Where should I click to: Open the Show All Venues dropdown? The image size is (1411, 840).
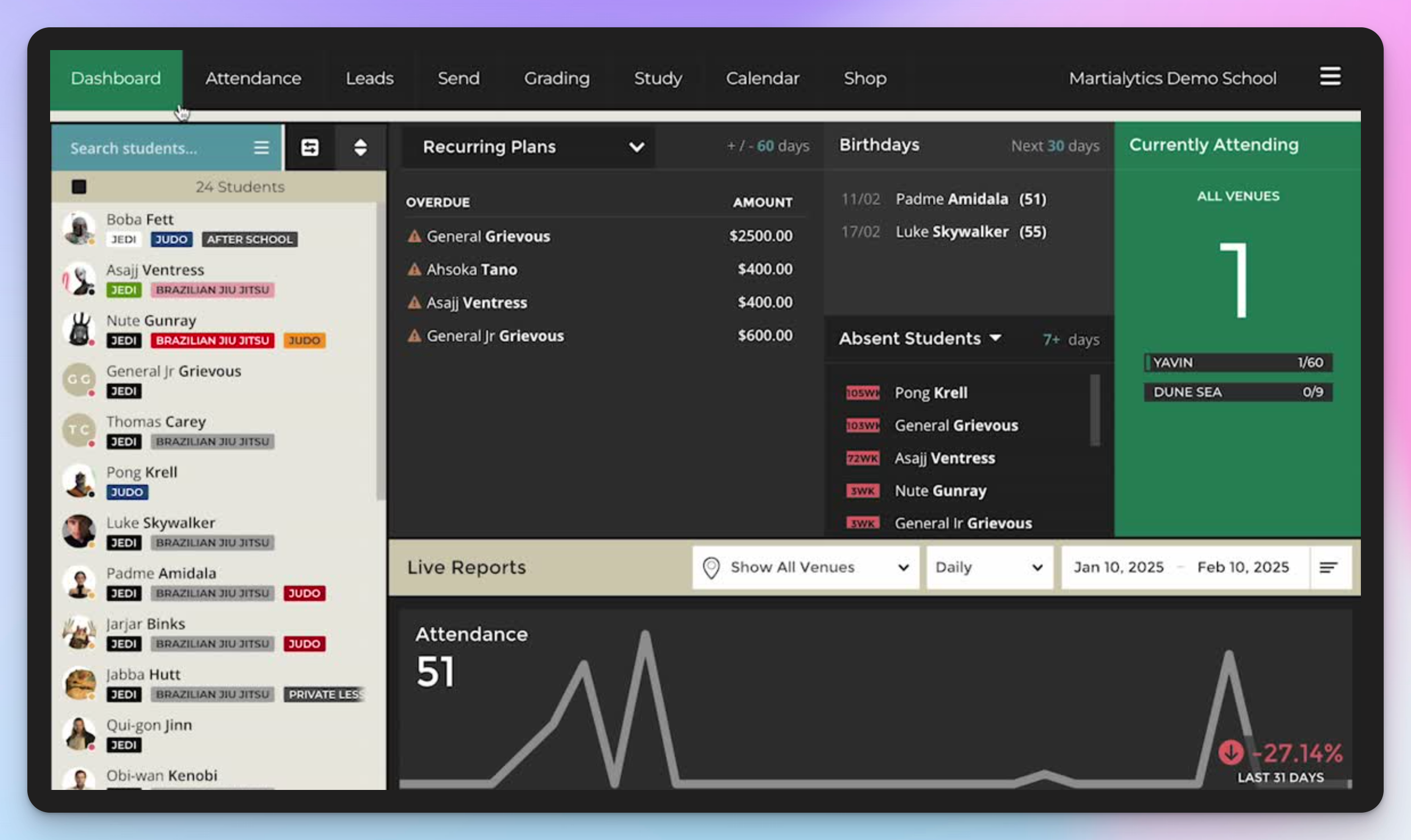coord(806,567)
